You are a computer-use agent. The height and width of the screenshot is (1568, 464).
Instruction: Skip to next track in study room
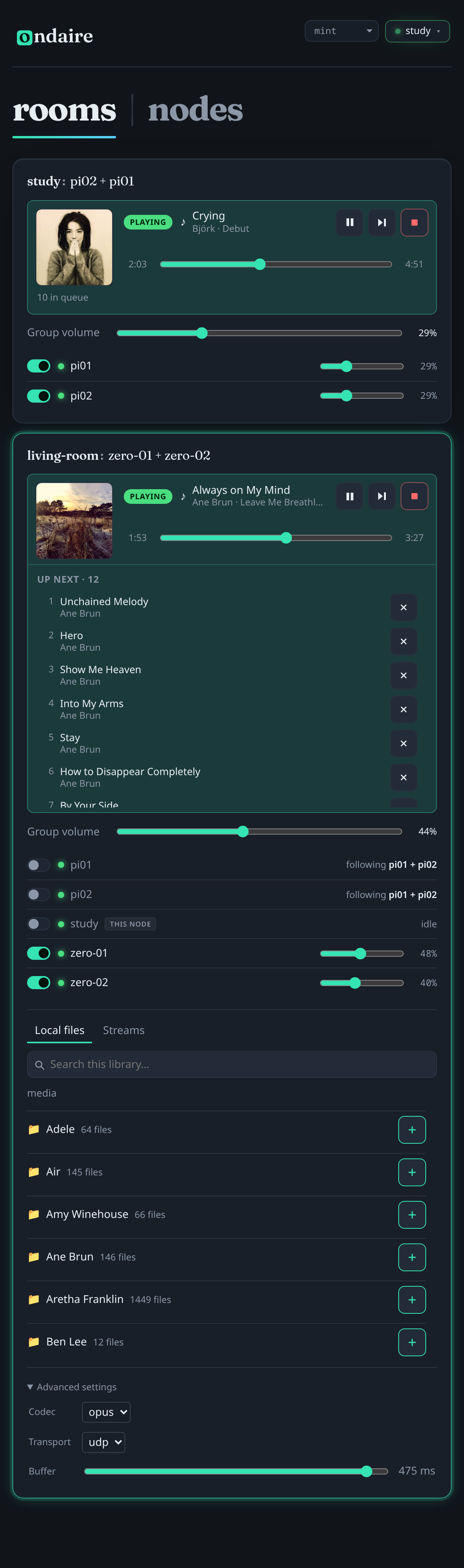(x=382, y=222)
